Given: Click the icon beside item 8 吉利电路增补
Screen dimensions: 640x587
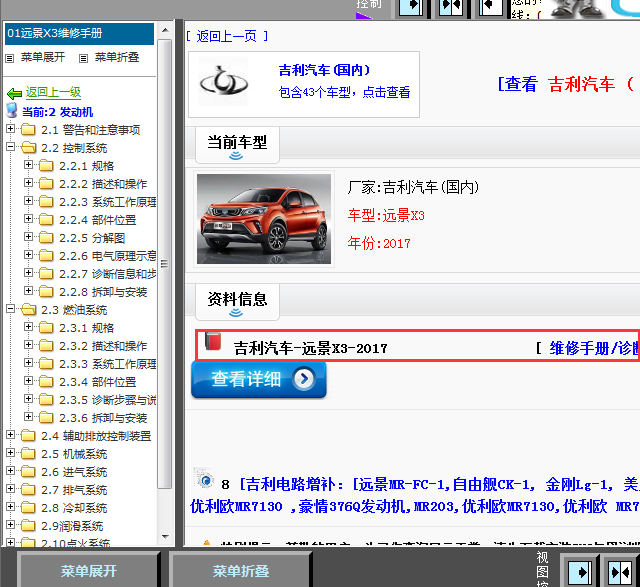Looking at the screenshot, I should click(204, 478).
